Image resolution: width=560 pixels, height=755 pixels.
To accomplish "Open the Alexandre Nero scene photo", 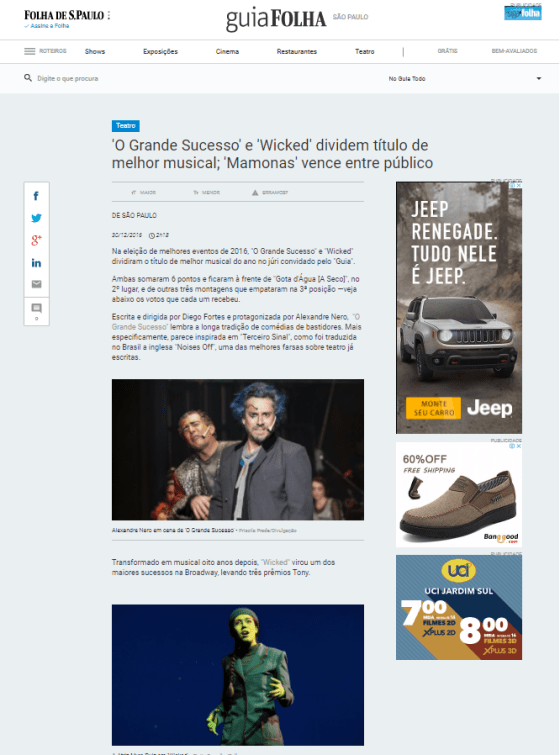I will coord(238,449).
